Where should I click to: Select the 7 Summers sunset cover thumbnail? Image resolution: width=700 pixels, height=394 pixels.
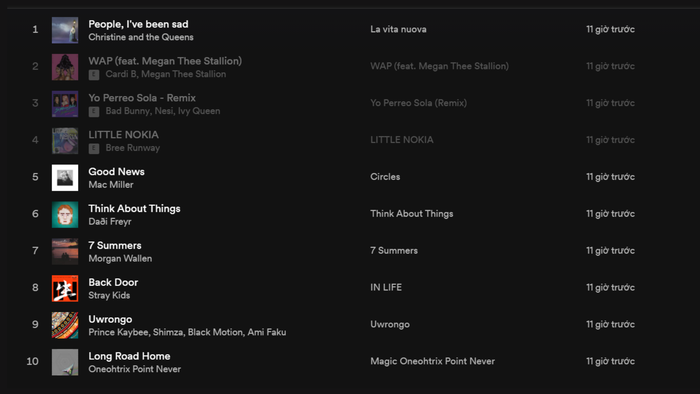(x=65, y=251)
